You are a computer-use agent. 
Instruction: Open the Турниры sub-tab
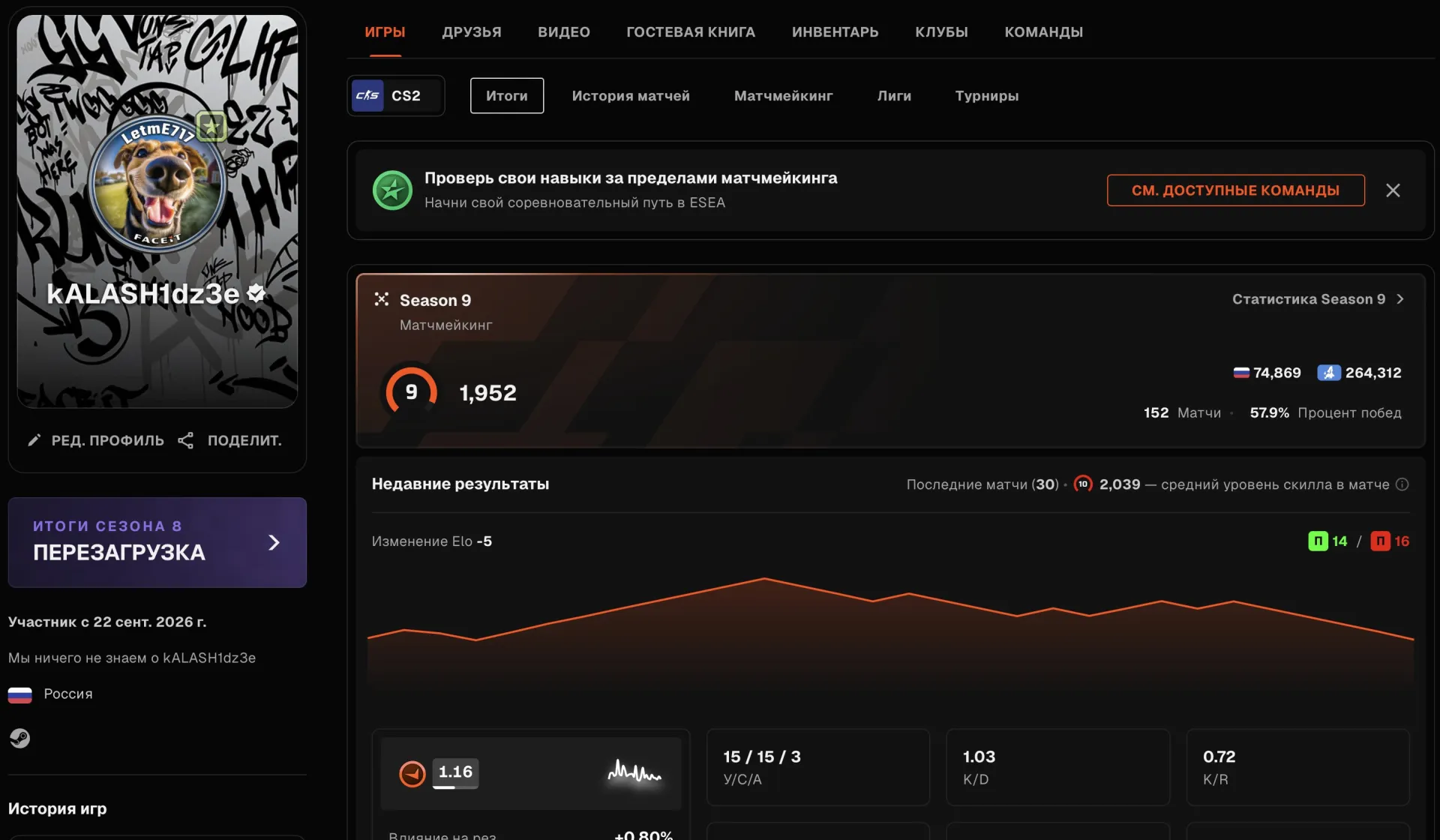coord(986,95)
